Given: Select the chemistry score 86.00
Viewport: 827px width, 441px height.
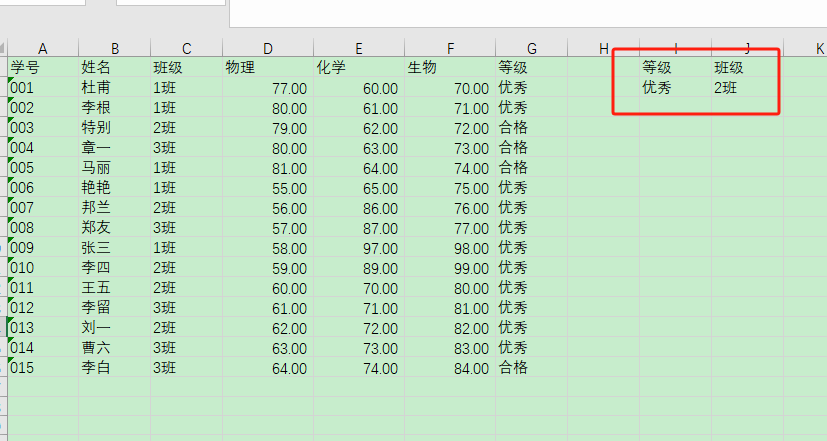Looking at the screenshot, I should pyautogui.click(x=359, y=207).
